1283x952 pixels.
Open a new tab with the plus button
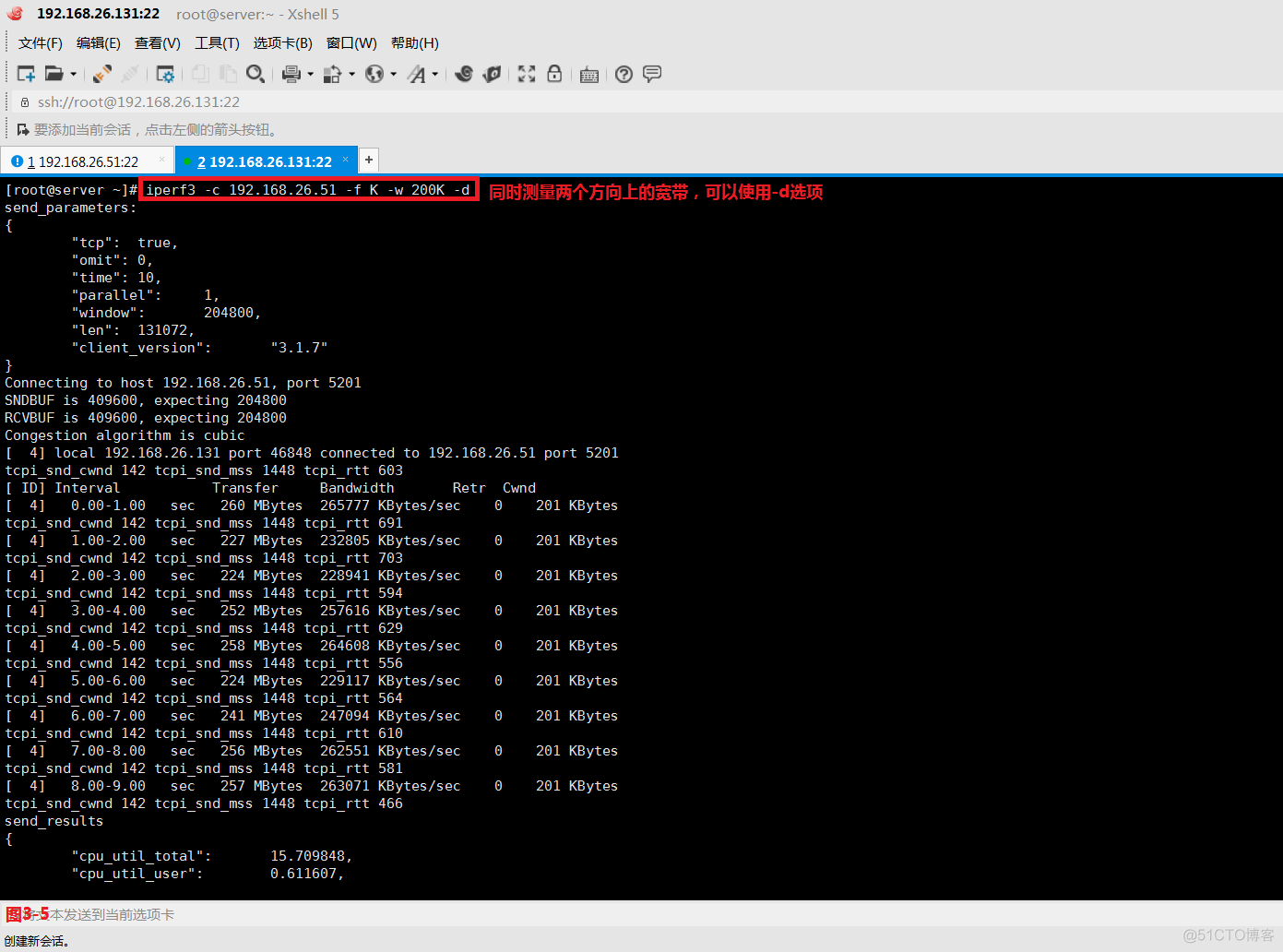[368, 160]
